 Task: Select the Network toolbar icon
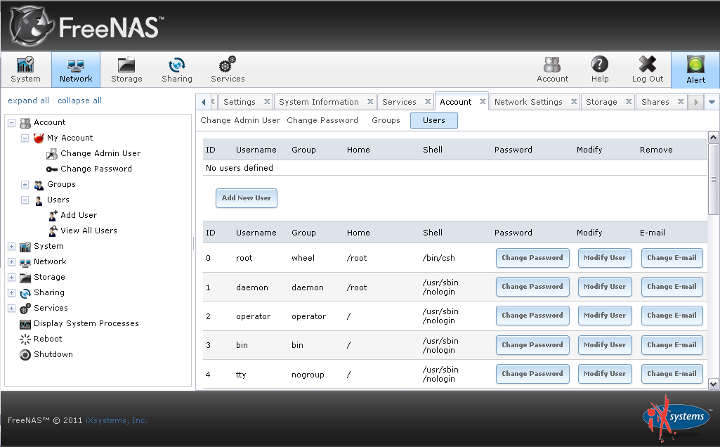pyautogui.click(x=76, y=70)
